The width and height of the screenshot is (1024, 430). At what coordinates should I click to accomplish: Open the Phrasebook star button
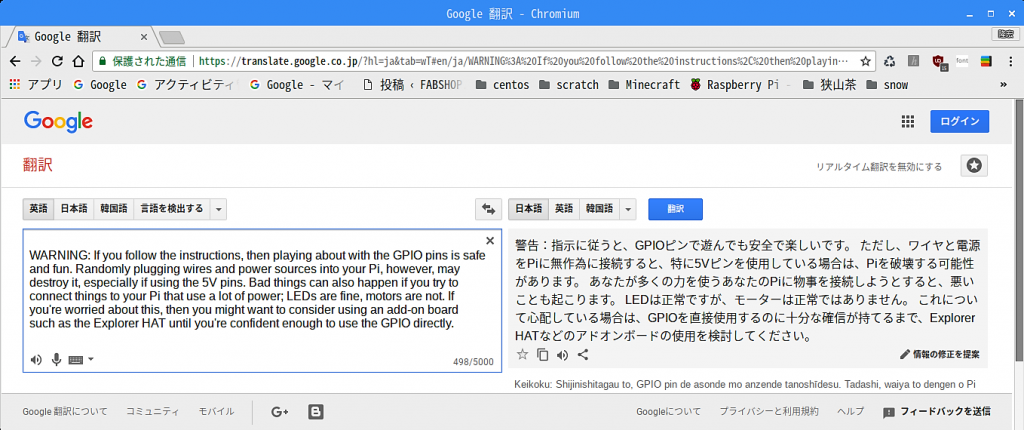coord(974,166)
